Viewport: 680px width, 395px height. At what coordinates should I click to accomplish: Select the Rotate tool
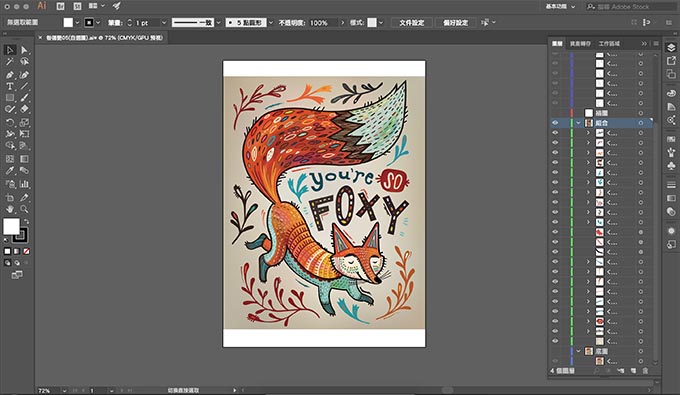pos(10,123)
